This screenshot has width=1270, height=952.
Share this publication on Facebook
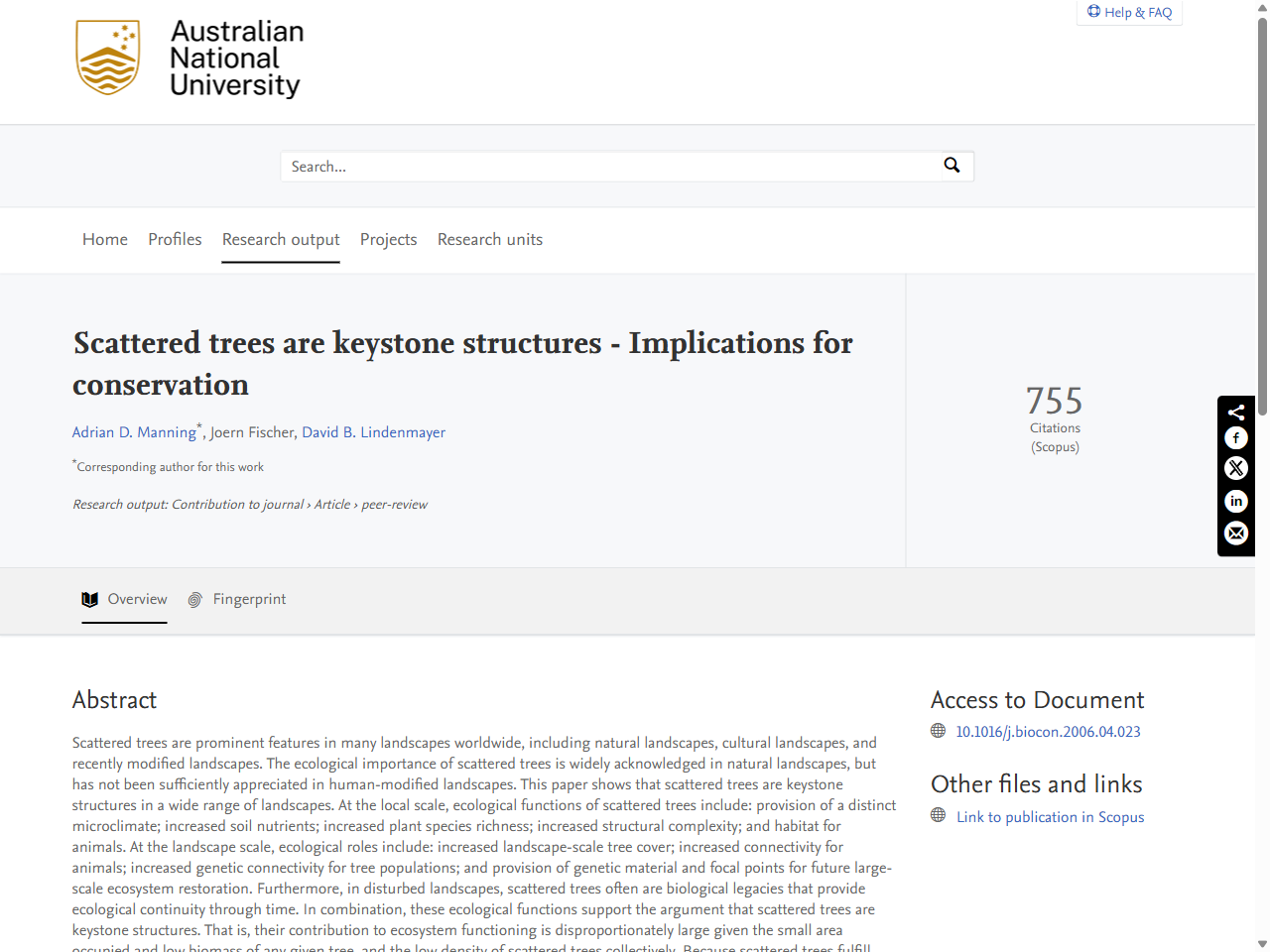tap(1236, 437)
